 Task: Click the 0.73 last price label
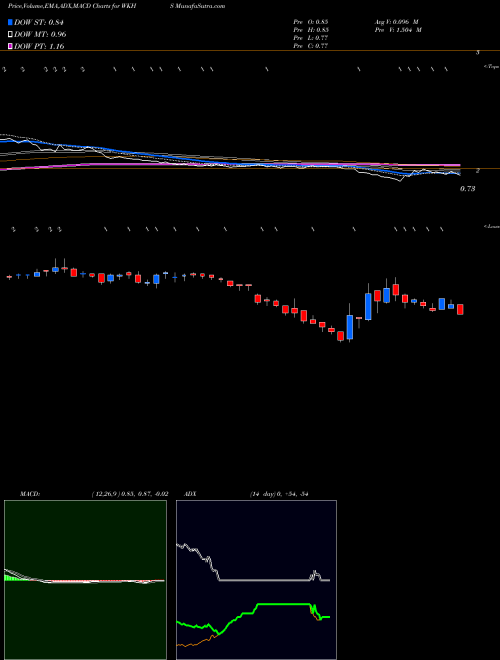(468, 189)
